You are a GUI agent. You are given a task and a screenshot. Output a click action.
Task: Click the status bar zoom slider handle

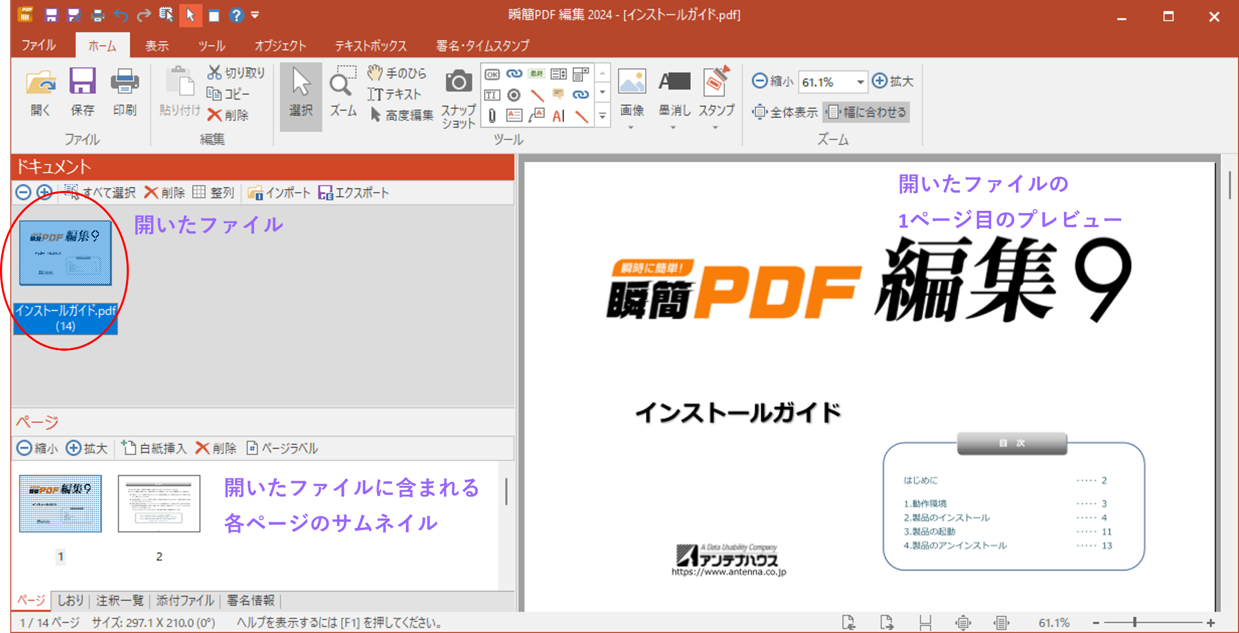tap(1135, 623)
